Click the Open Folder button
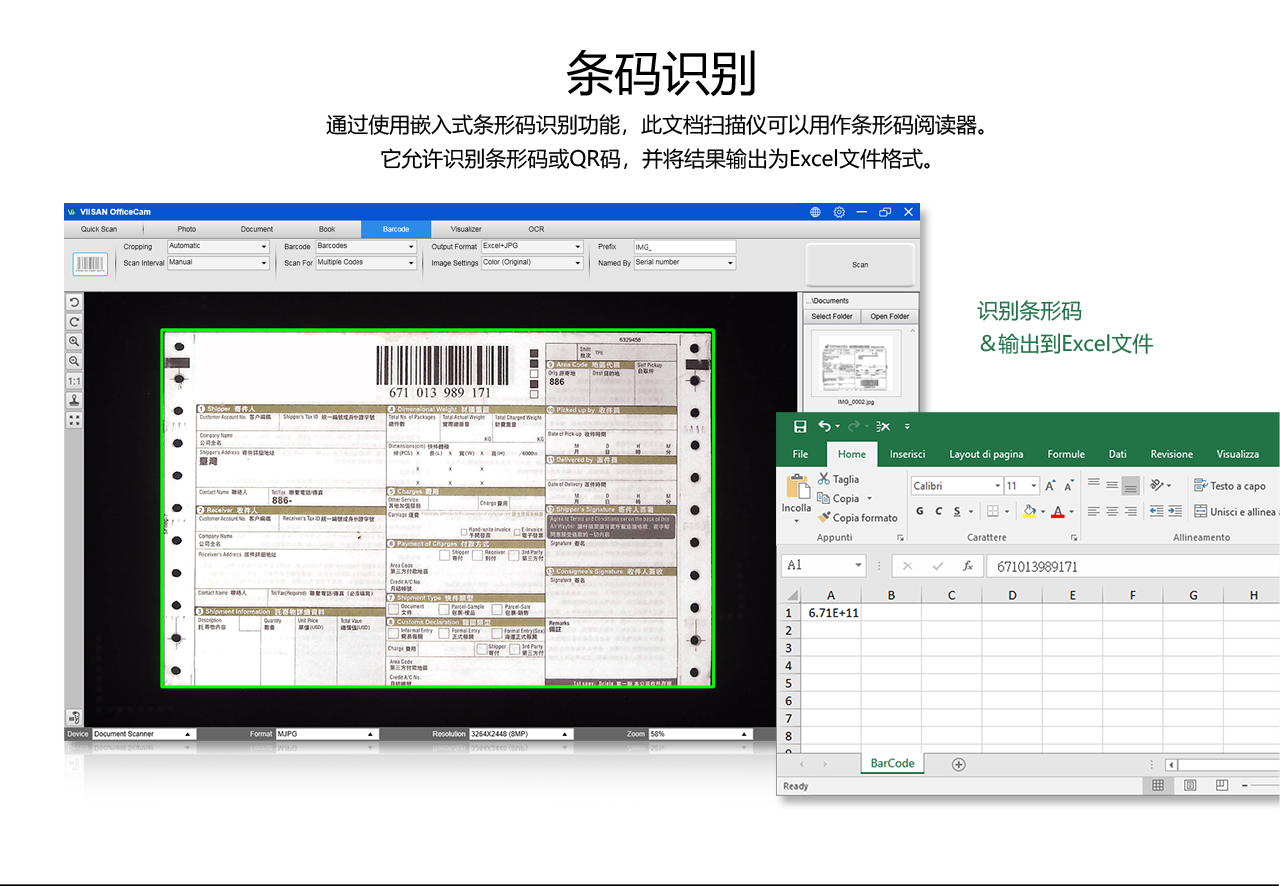1280x886 pixels. (x=889, y=316)
